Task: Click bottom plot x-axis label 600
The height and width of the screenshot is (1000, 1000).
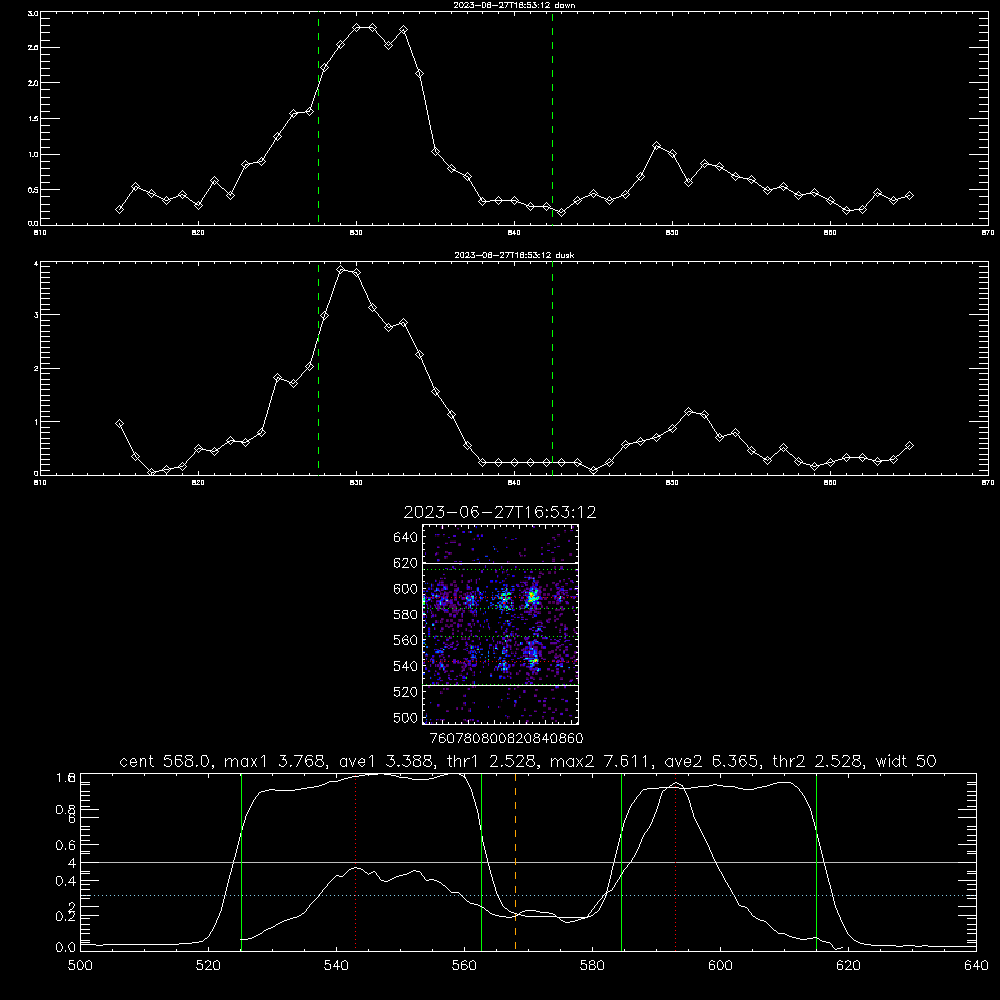Action: pos(721,966)
